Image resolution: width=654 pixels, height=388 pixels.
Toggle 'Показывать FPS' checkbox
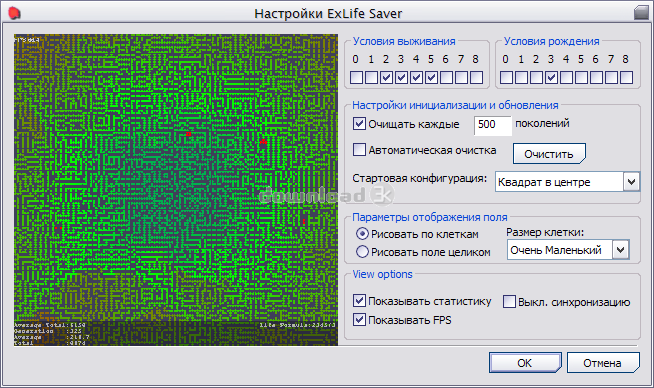359,320
